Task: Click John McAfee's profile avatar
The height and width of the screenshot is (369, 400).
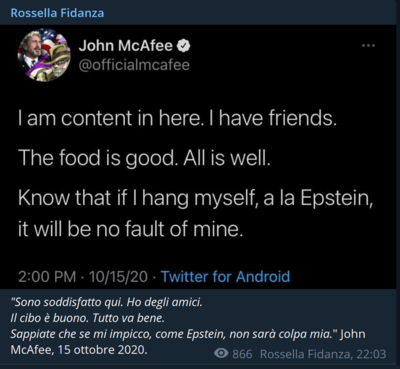Action: click(44, 55)
